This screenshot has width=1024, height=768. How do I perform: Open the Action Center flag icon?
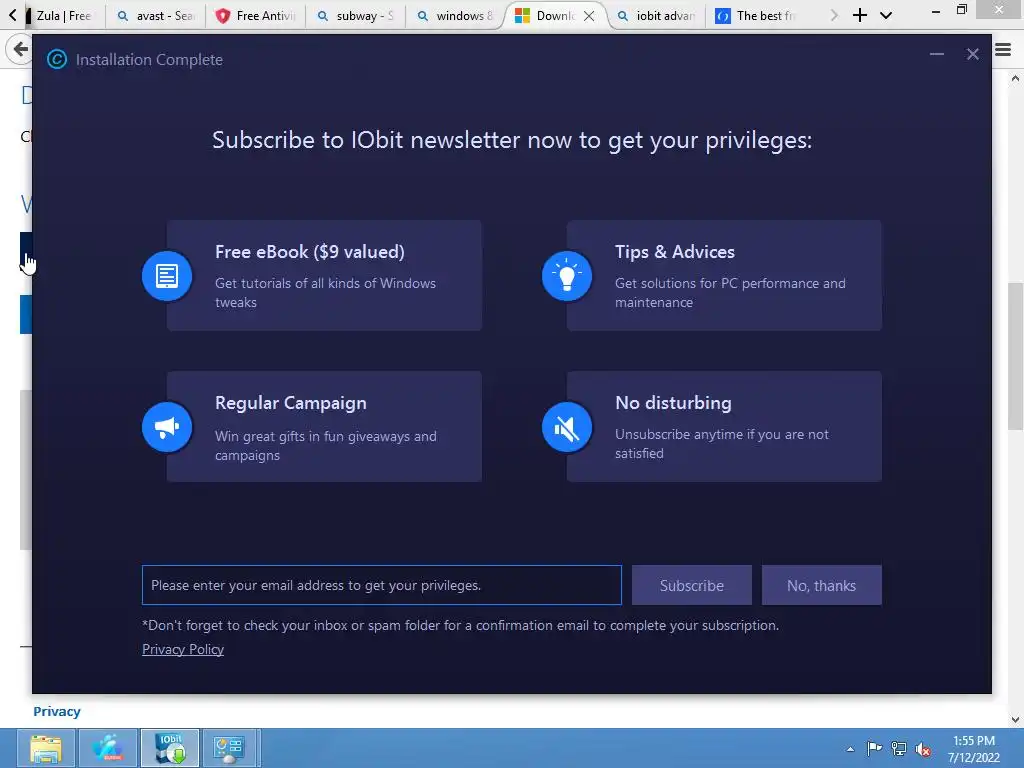click(874, 748)
